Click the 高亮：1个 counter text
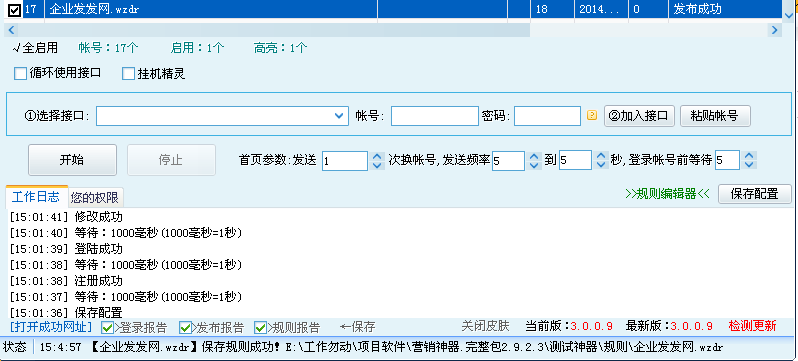This screenshot has width=798, height=361. [x=280, y=48]
